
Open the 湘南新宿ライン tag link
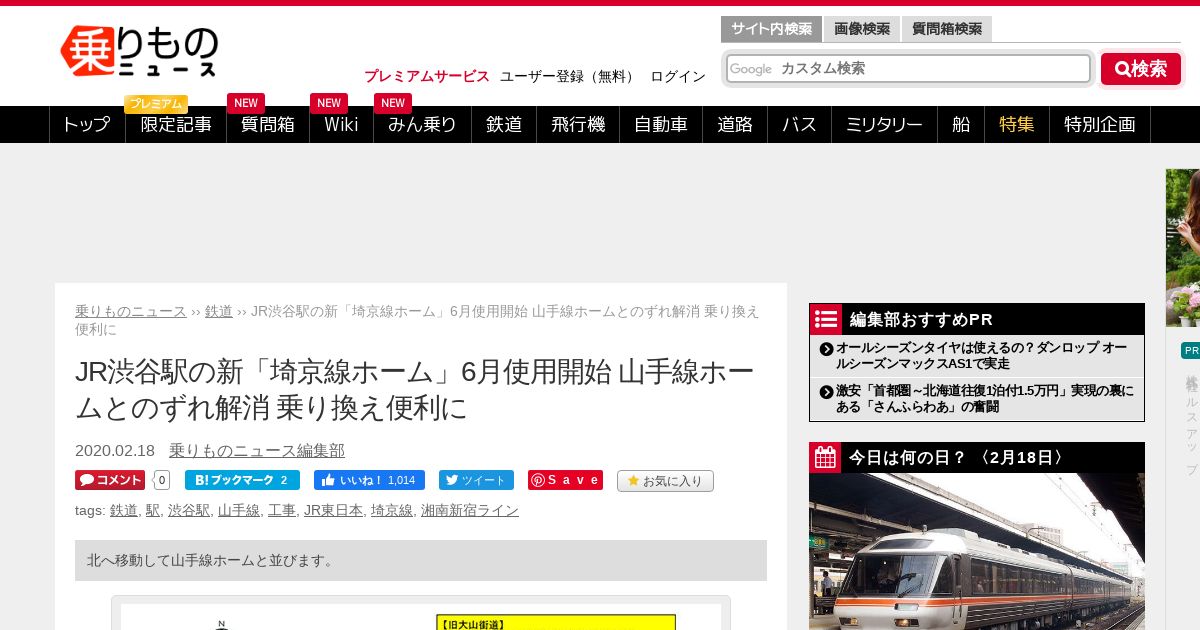pyautogui.click(x=470, y=510)
